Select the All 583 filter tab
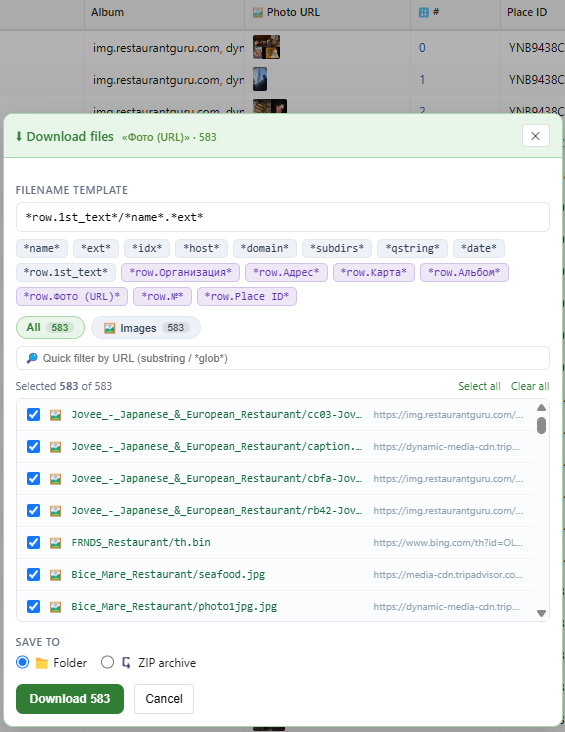The height and width of the screenshot is (732, 565). 50,328
